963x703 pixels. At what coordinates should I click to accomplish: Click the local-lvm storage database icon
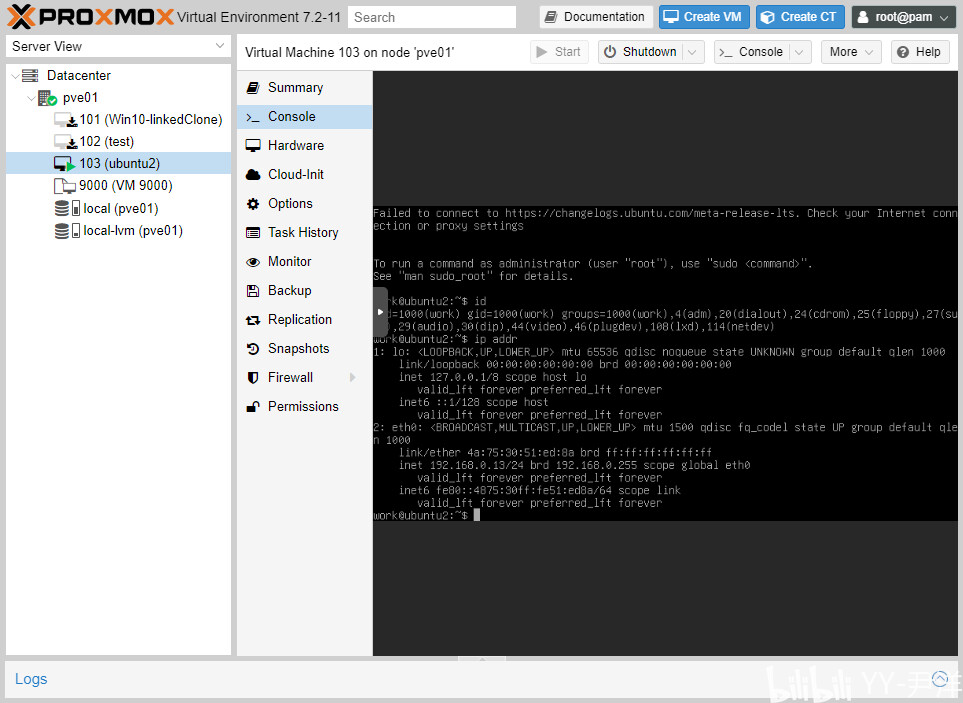click(x=61, y=230)
